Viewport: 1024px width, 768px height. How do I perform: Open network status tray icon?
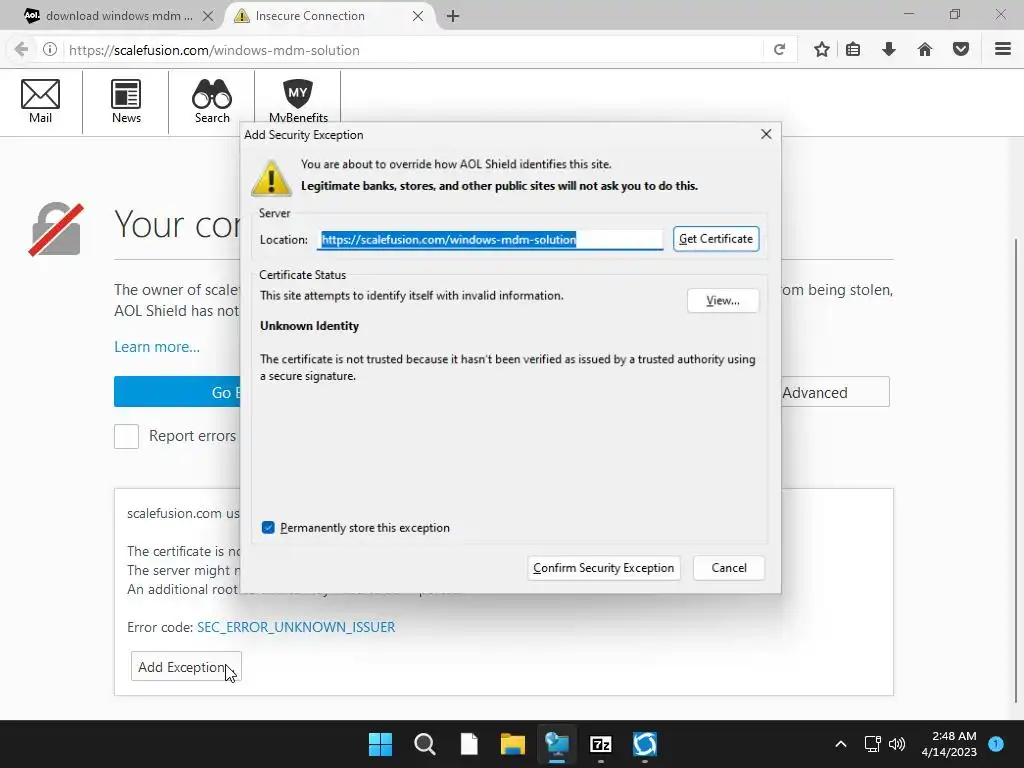coord(872,744)
